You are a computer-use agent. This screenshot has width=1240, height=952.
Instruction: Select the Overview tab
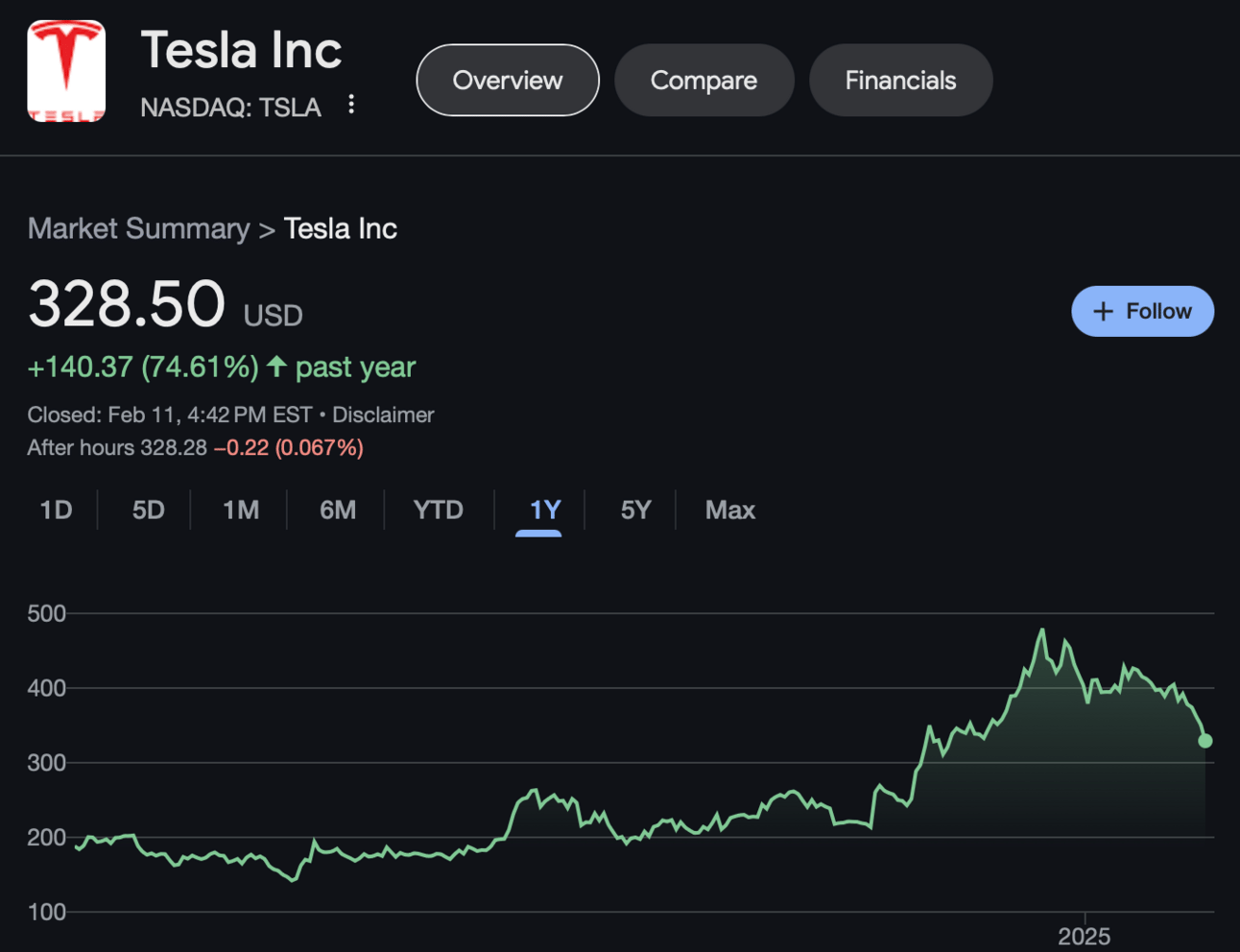click(x=507, y=81)
